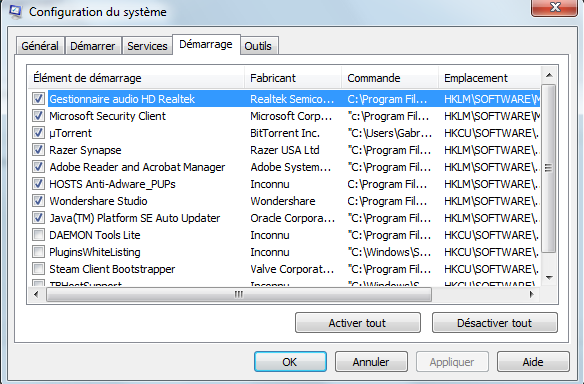The height and width of the screenshot is (384, 584).
Task: Confirm with the OK button
Action: (290, 362)
